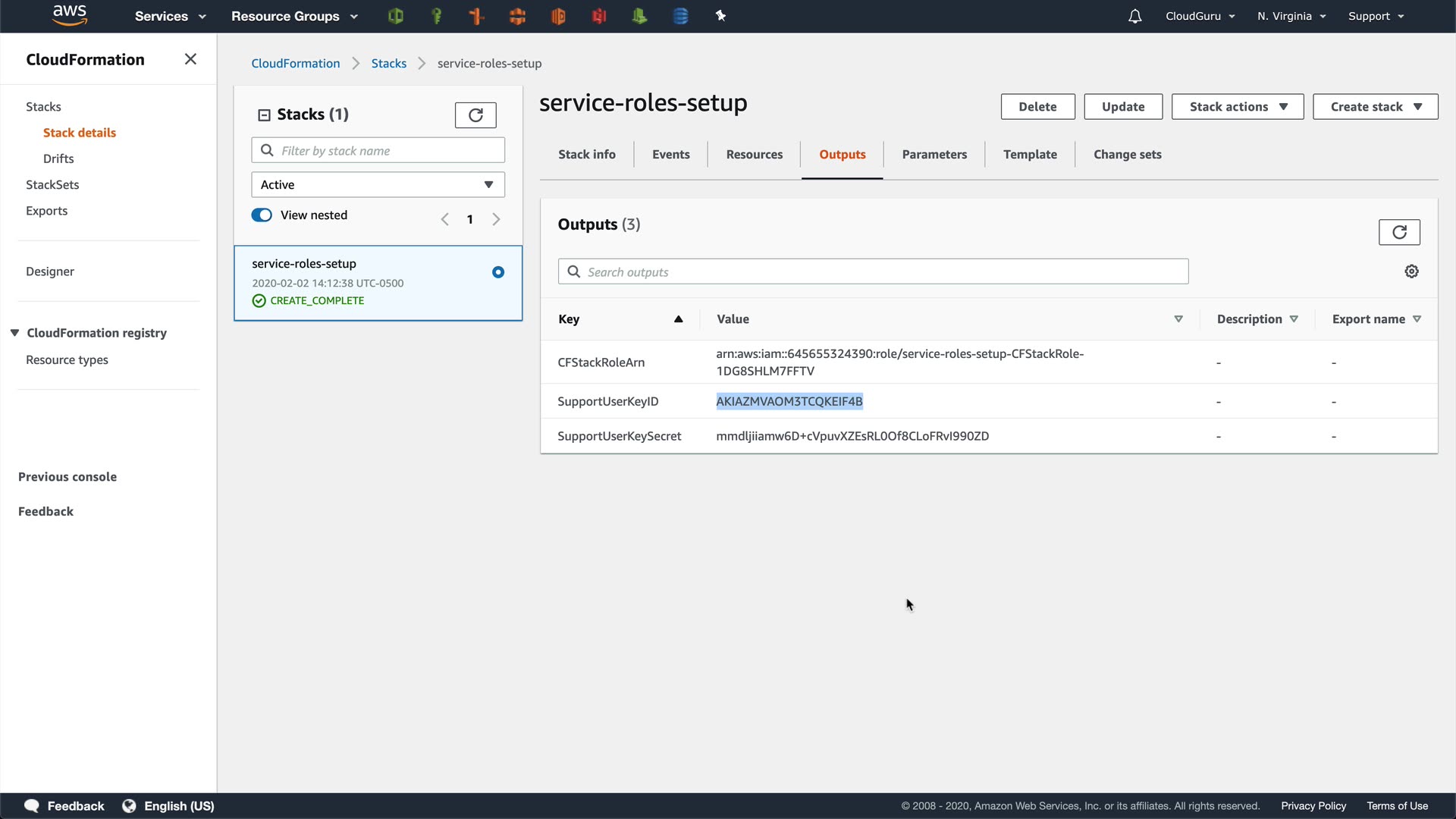Refresh the Stacks list
This screenshot has width=1456, height=819.
475,115
